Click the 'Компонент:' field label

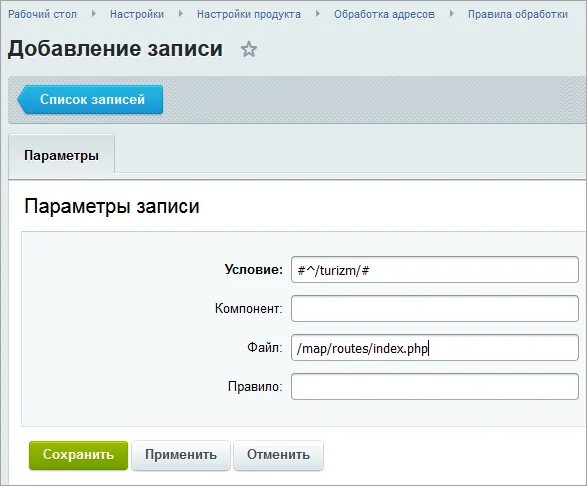pyautogui.click(x=249, y=309)
